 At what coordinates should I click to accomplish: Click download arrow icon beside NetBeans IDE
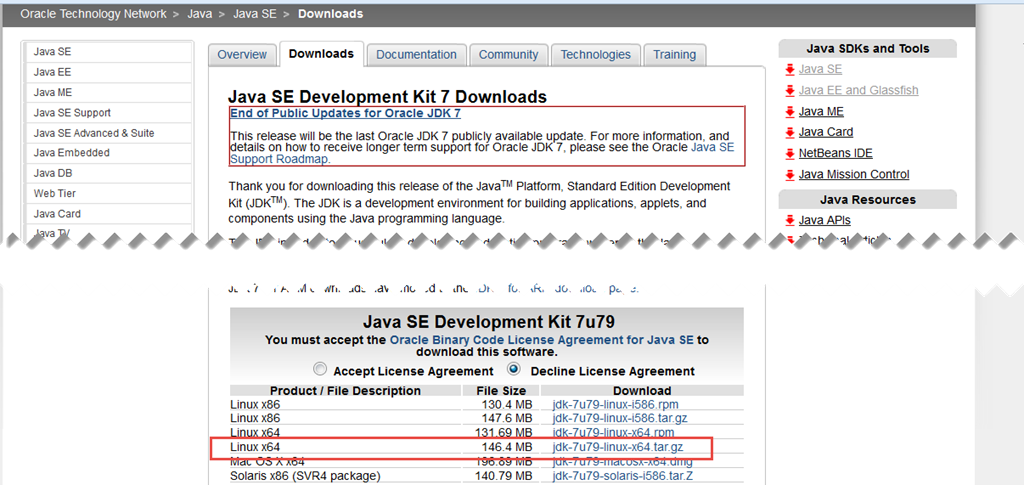790,153
